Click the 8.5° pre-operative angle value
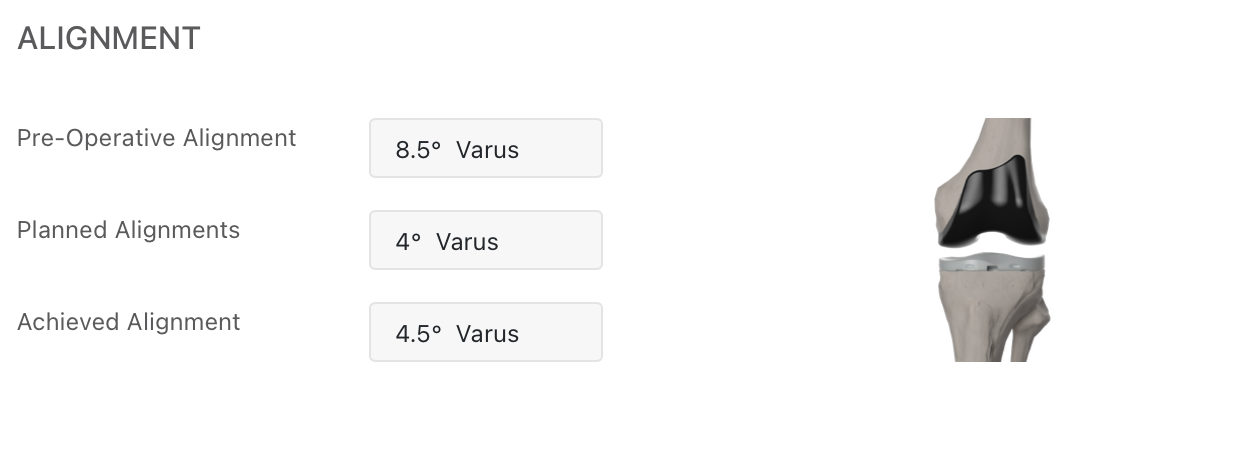 click(x=419, y=150)
